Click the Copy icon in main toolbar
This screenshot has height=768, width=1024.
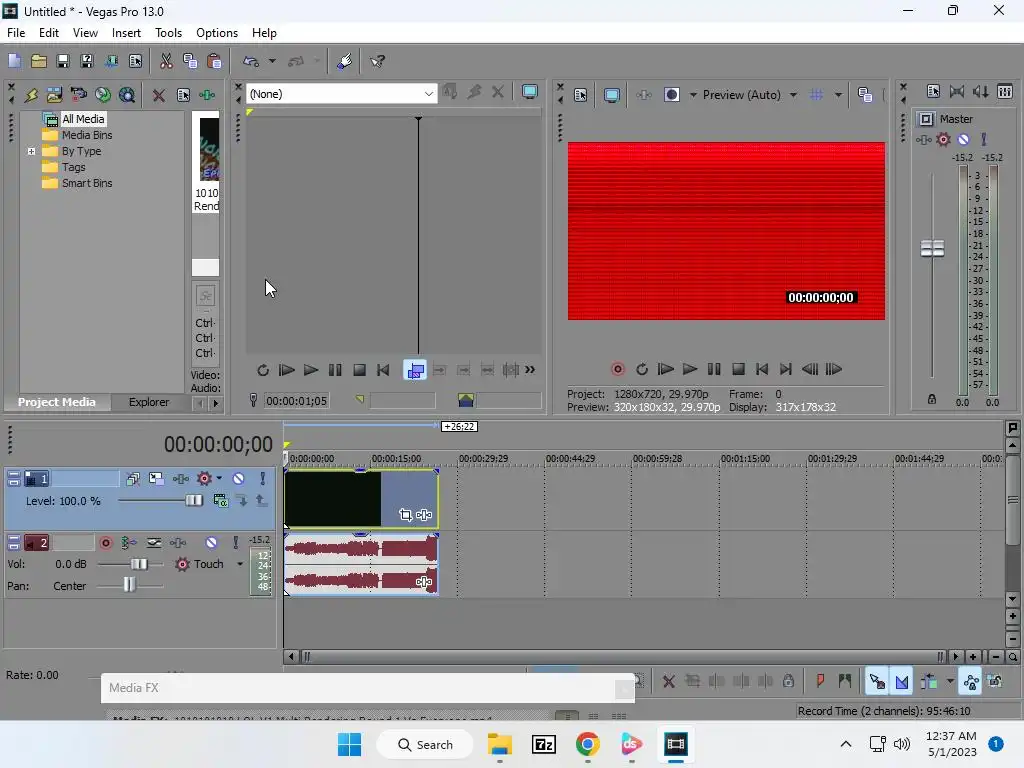190,61
